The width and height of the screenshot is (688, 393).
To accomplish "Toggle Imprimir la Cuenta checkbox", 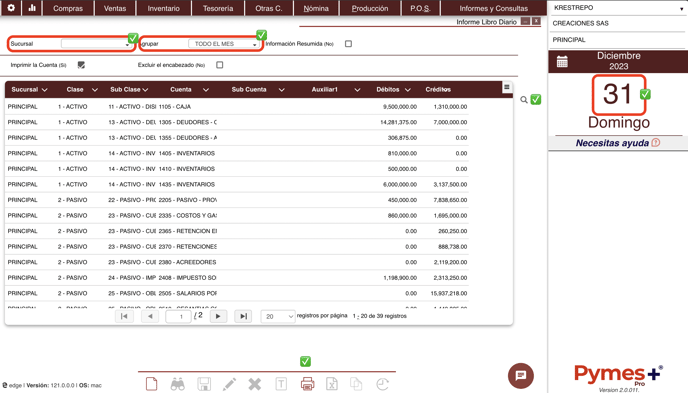I will coord(81,65).
